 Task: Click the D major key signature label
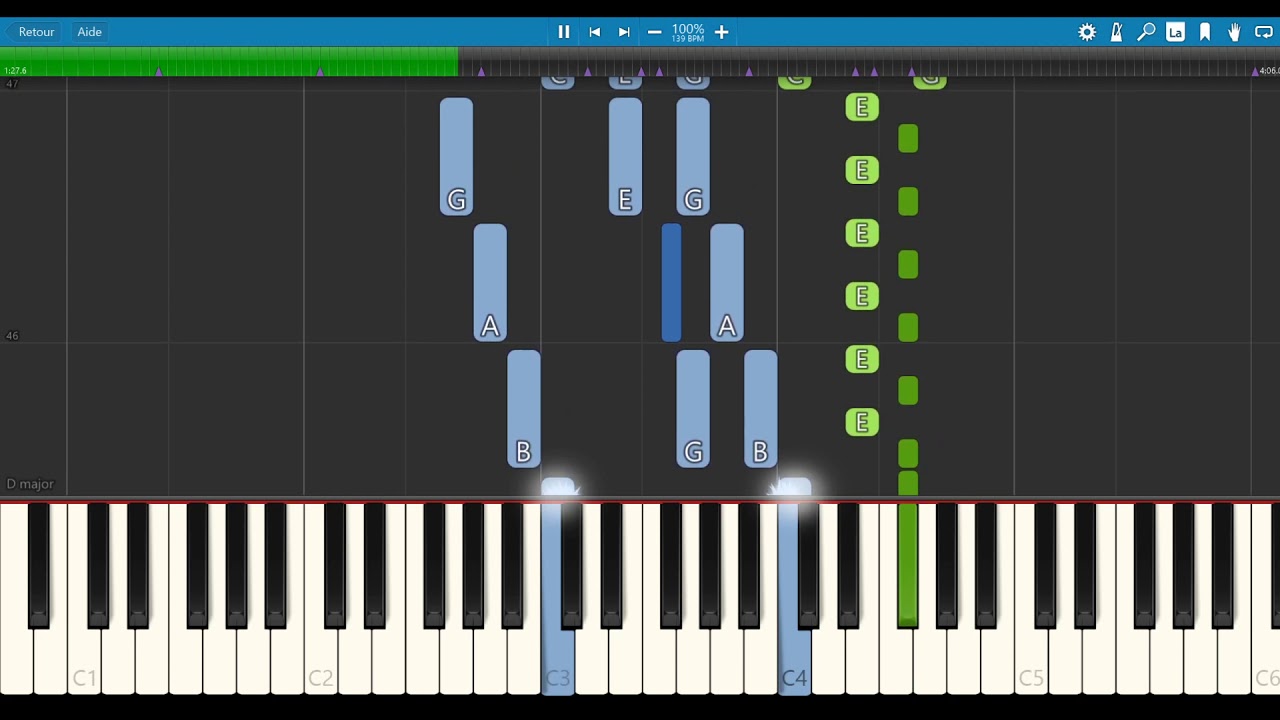(30, 484)
